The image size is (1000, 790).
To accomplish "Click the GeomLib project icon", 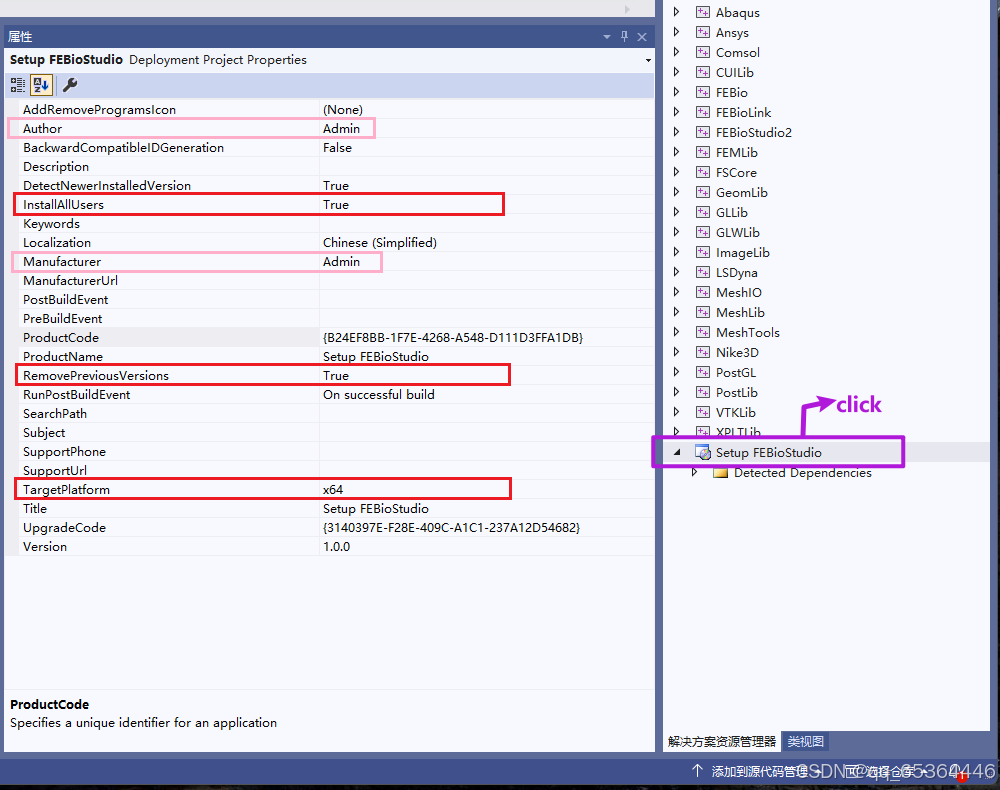I will [703, 192].
